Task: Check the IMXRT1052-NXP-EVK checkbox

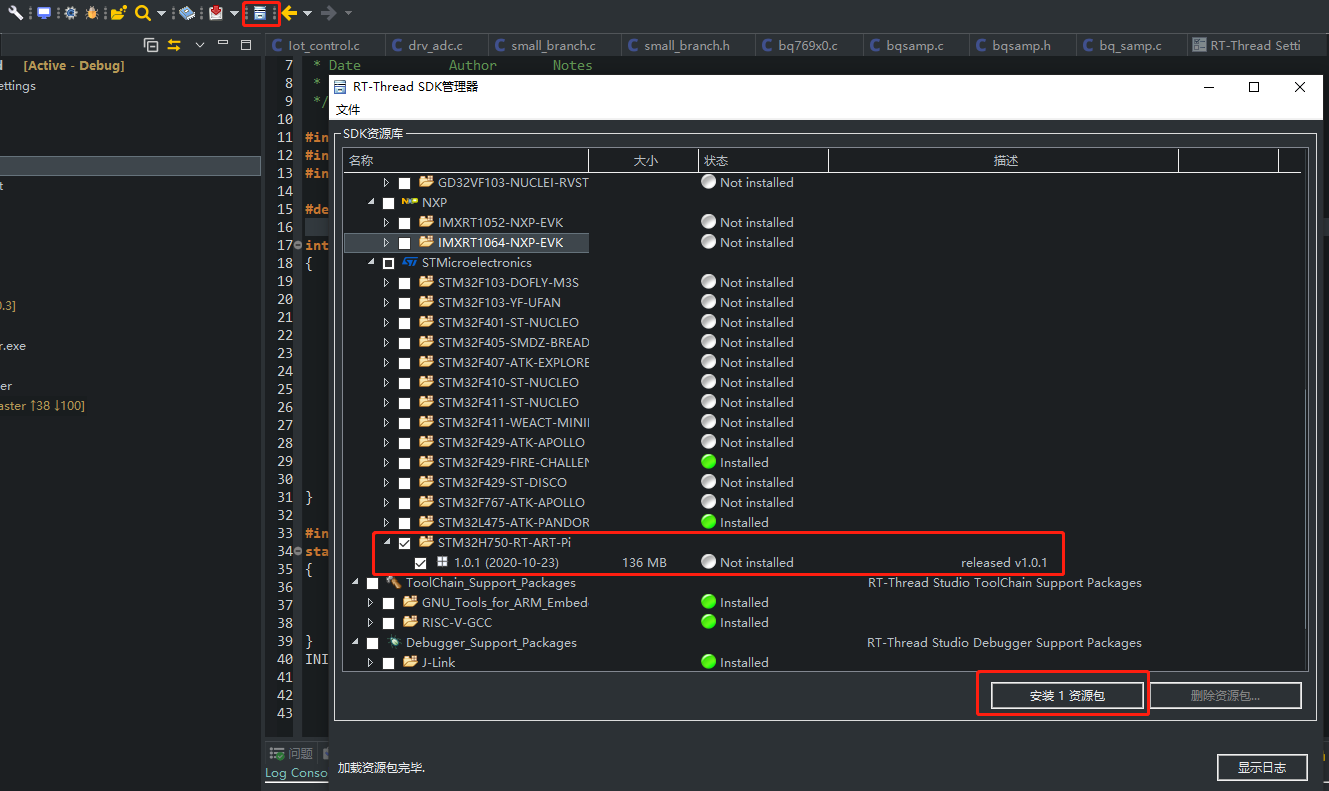Action: [405, 223]
